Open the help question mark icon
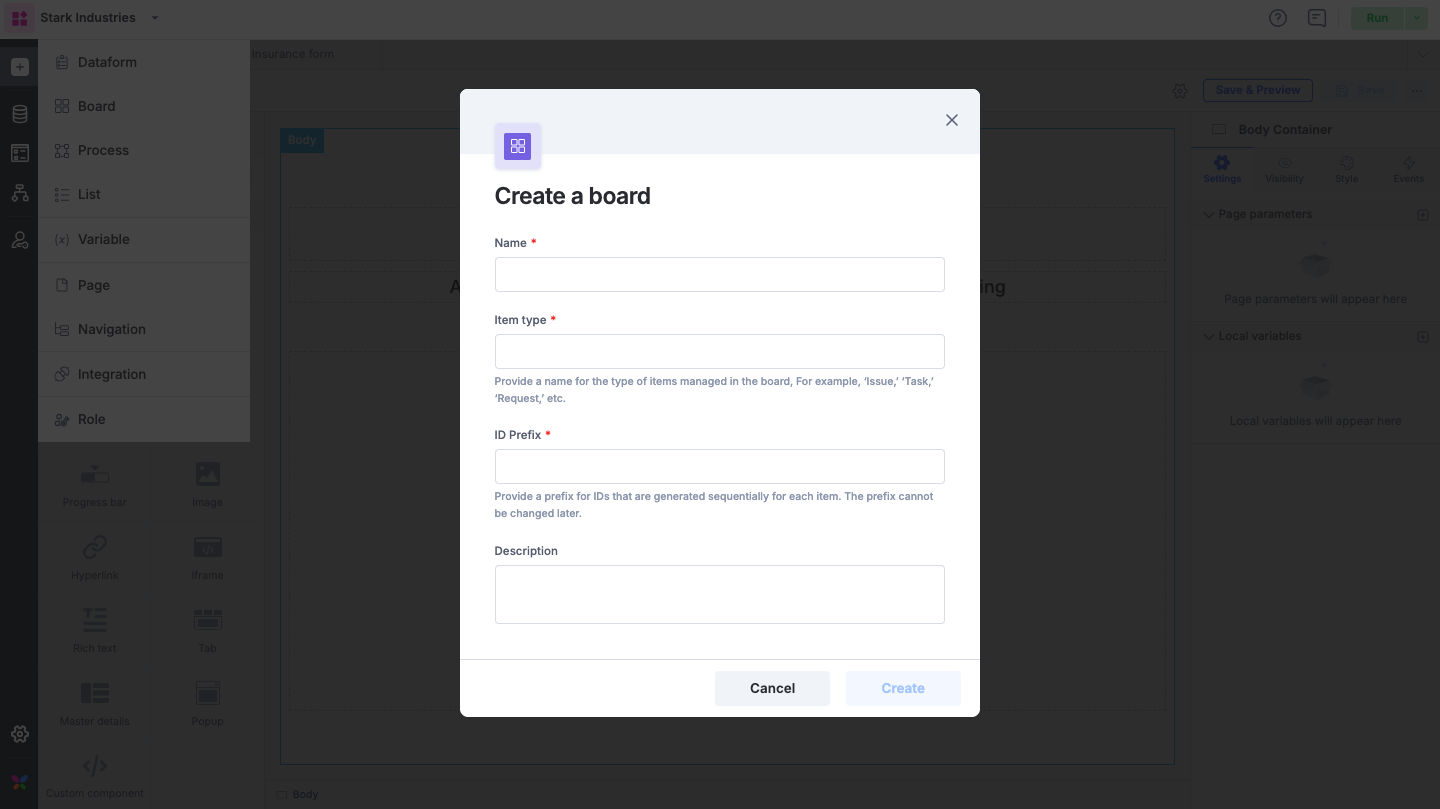 1277,18
